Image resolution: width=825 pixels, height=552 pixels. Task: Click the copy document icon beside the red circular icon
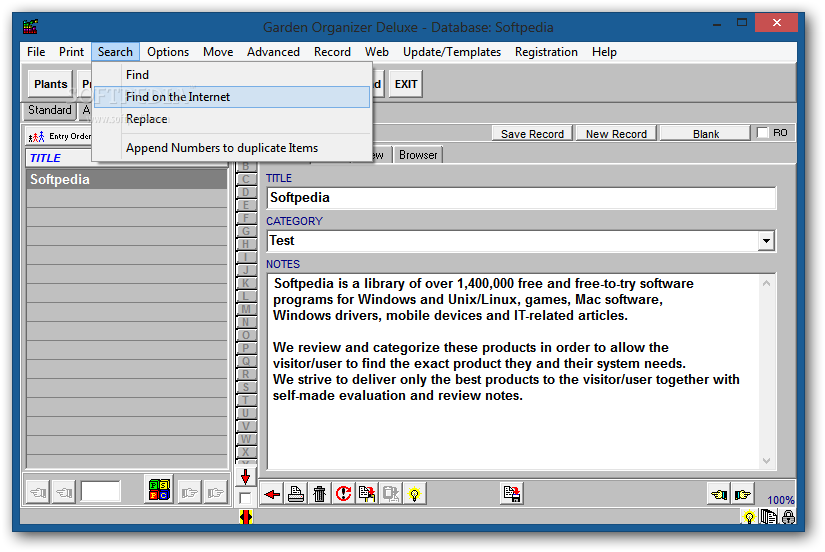click(367, 494)
